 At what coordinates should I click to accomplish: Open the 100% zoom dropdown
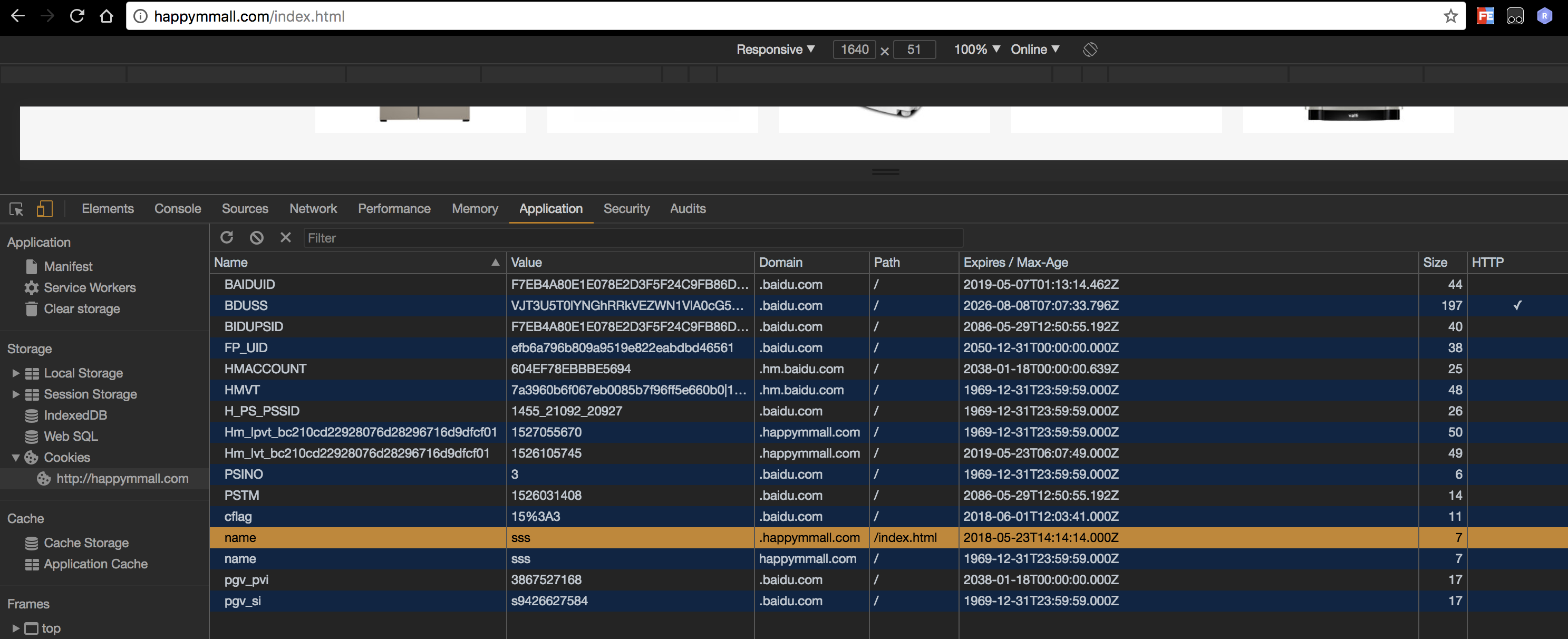coord(976,49)
